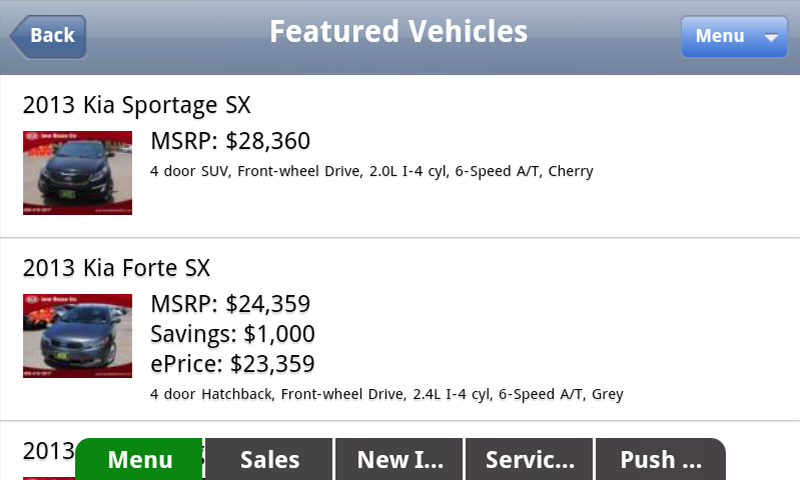Open the Kia Forte SX photo thumbnail
Viewport: 800px width, 480px height.
(77, 336)
